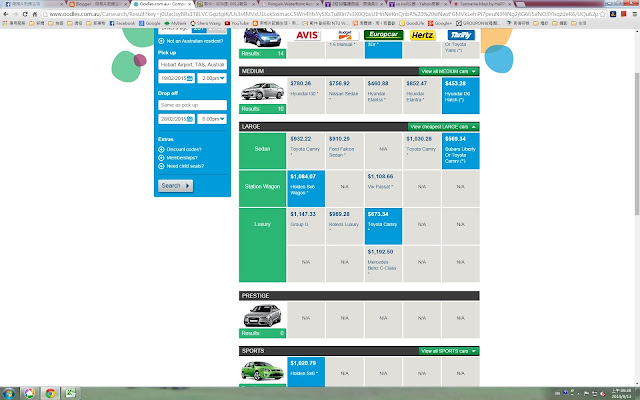Select $1,084.07 Holden Sv6 Wagon offer
Screen dimensions: 640x400
pos(306,189)
